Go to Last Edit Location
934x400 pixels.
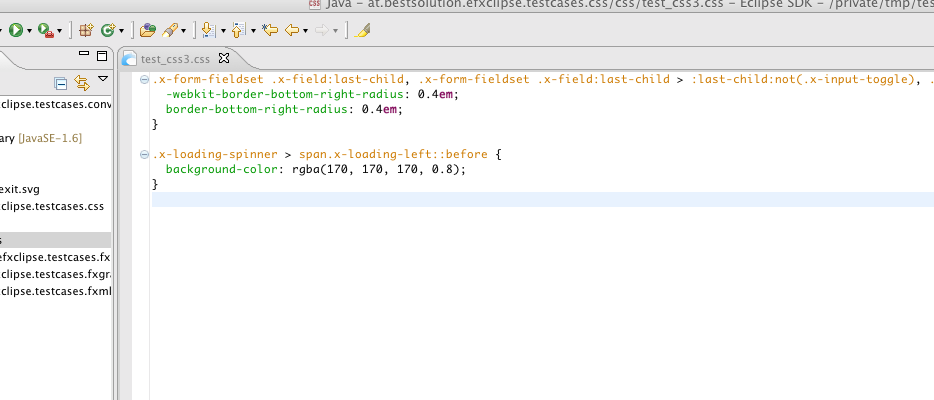(x=269, y=30)
